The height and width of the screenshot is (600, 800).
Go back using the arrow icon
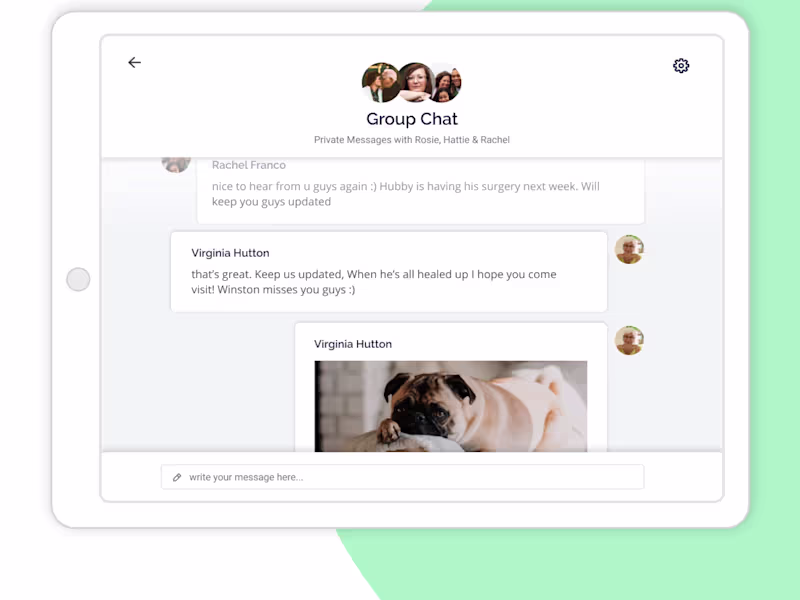point(135,62)
